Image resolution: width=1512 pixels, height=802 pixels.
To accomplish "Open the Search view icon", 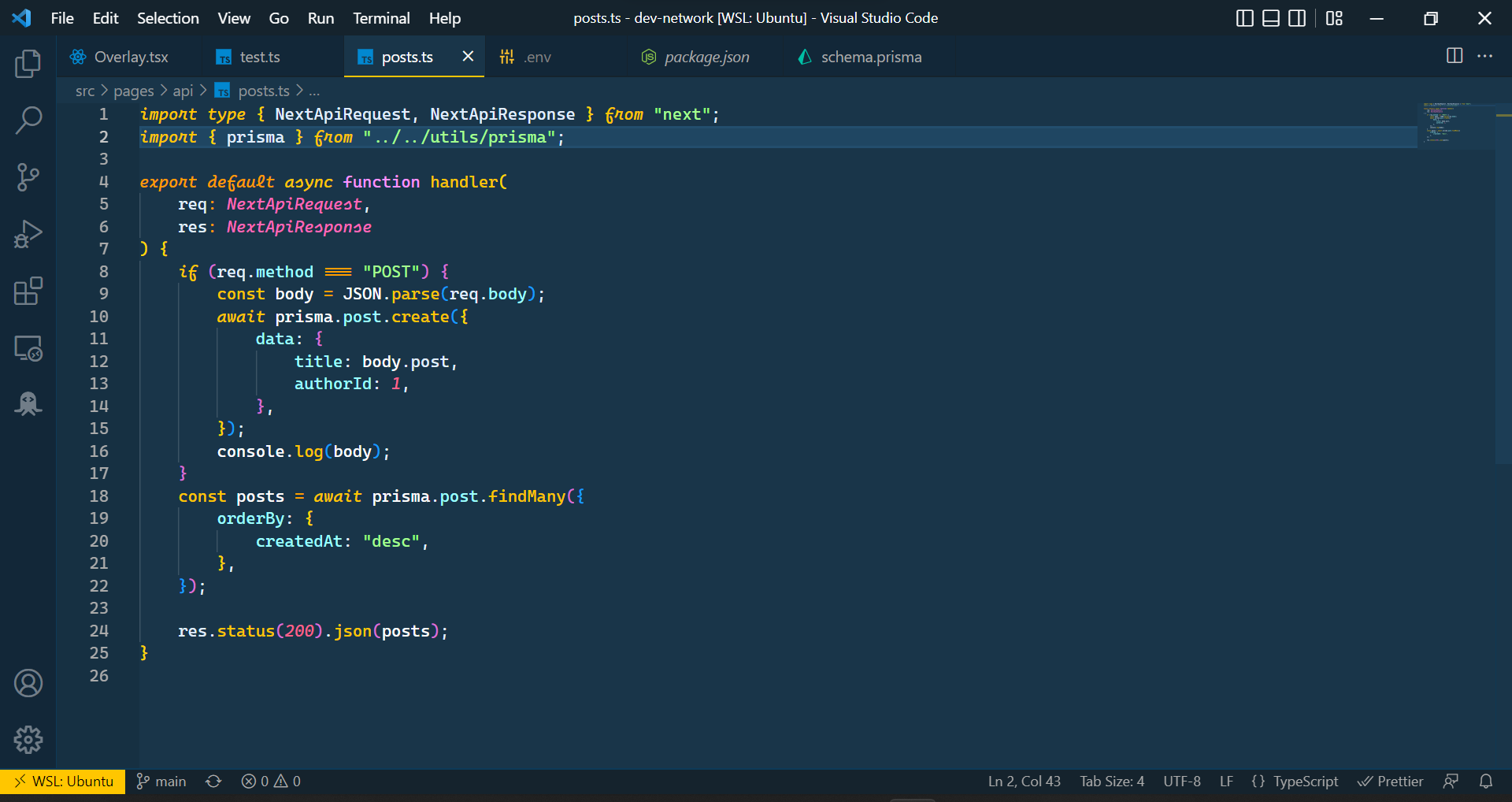I will (28, 121).
